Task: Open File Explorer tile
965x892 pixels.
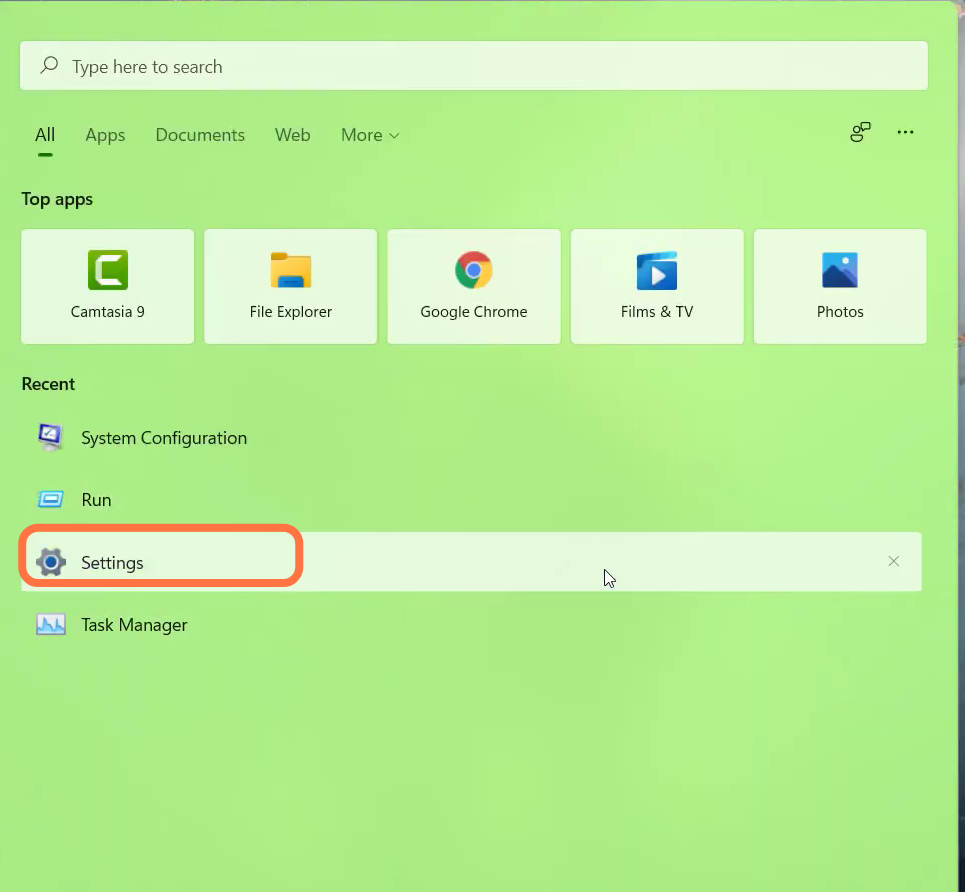Action: (x=290, y=286)
